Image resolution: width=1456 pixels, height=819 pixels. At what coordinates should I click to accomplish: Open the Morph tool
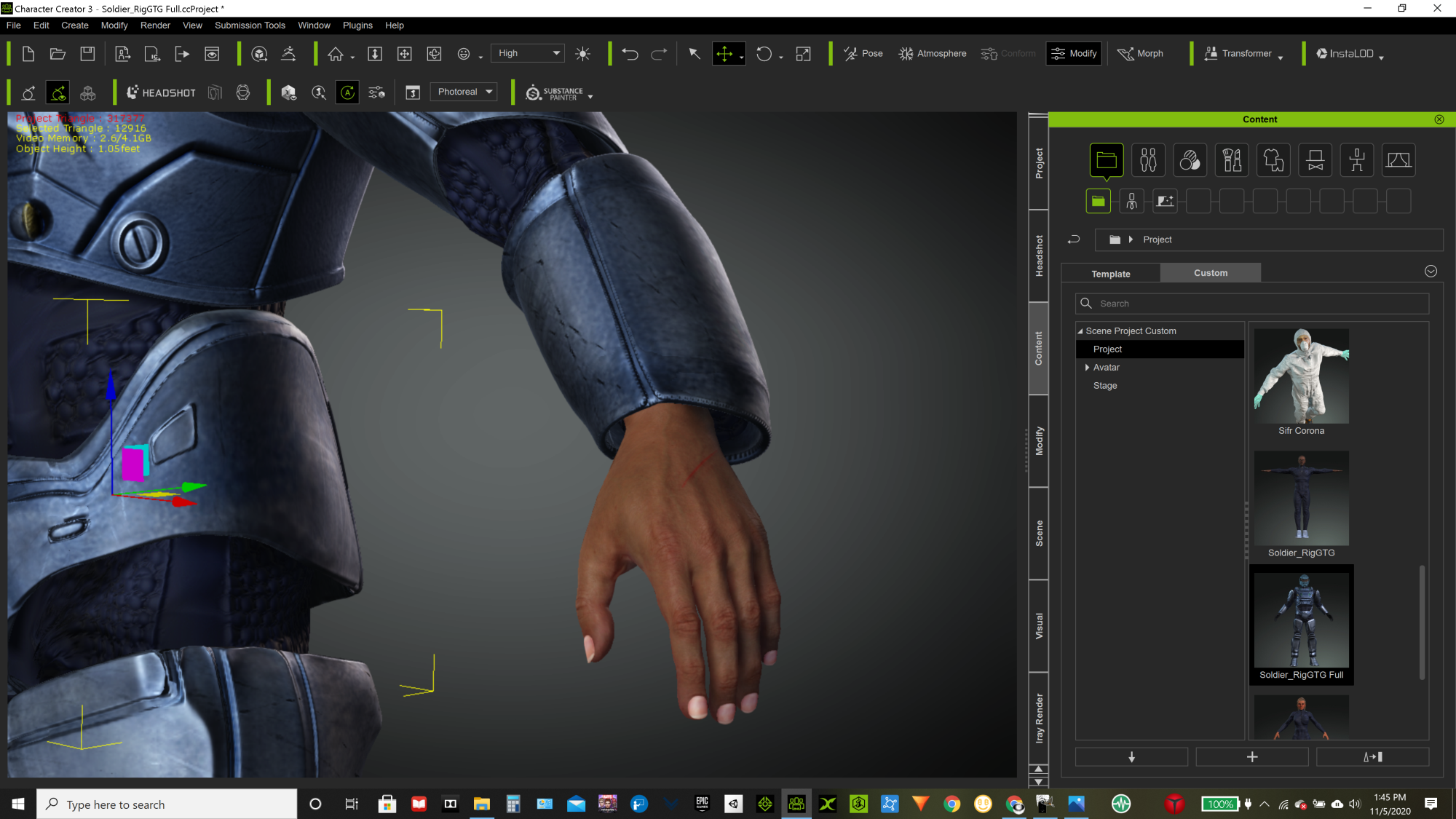click(x=1140, y=54)
